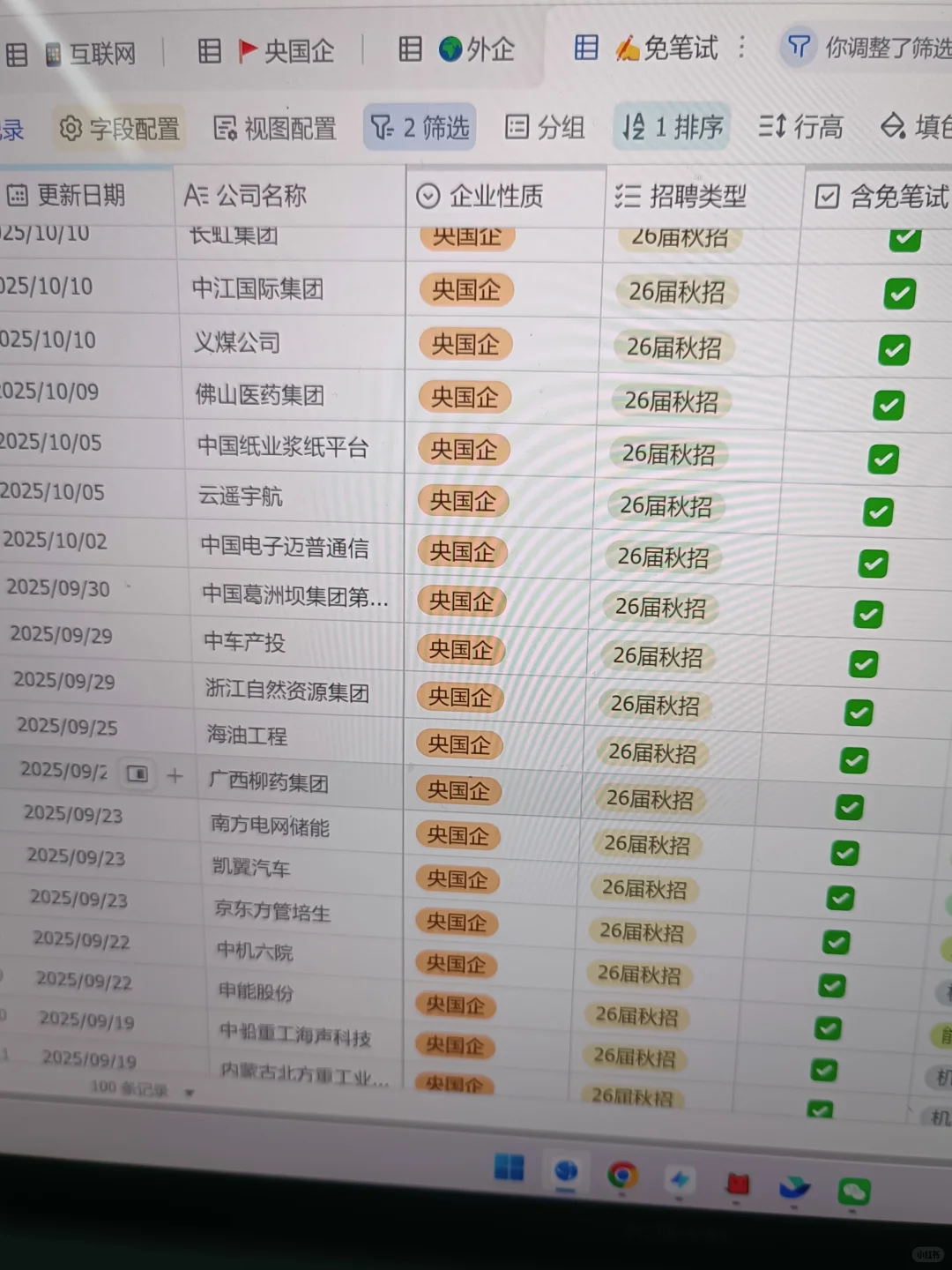Select the 中国葛洲坝集团第... company cell
Viewport: 952px width, 1270px height.
coord(297,595)
